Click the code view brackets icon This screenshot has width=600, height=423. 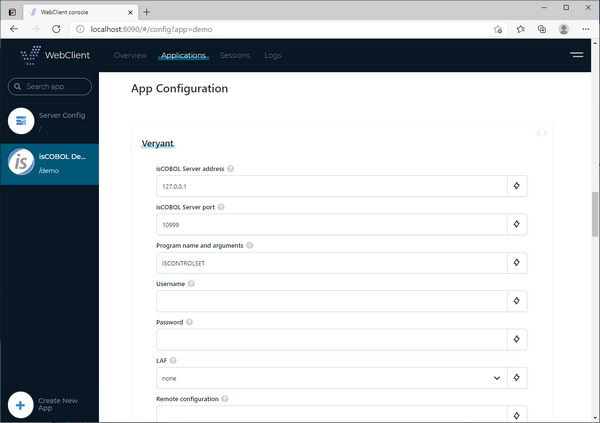coord(542,133)
